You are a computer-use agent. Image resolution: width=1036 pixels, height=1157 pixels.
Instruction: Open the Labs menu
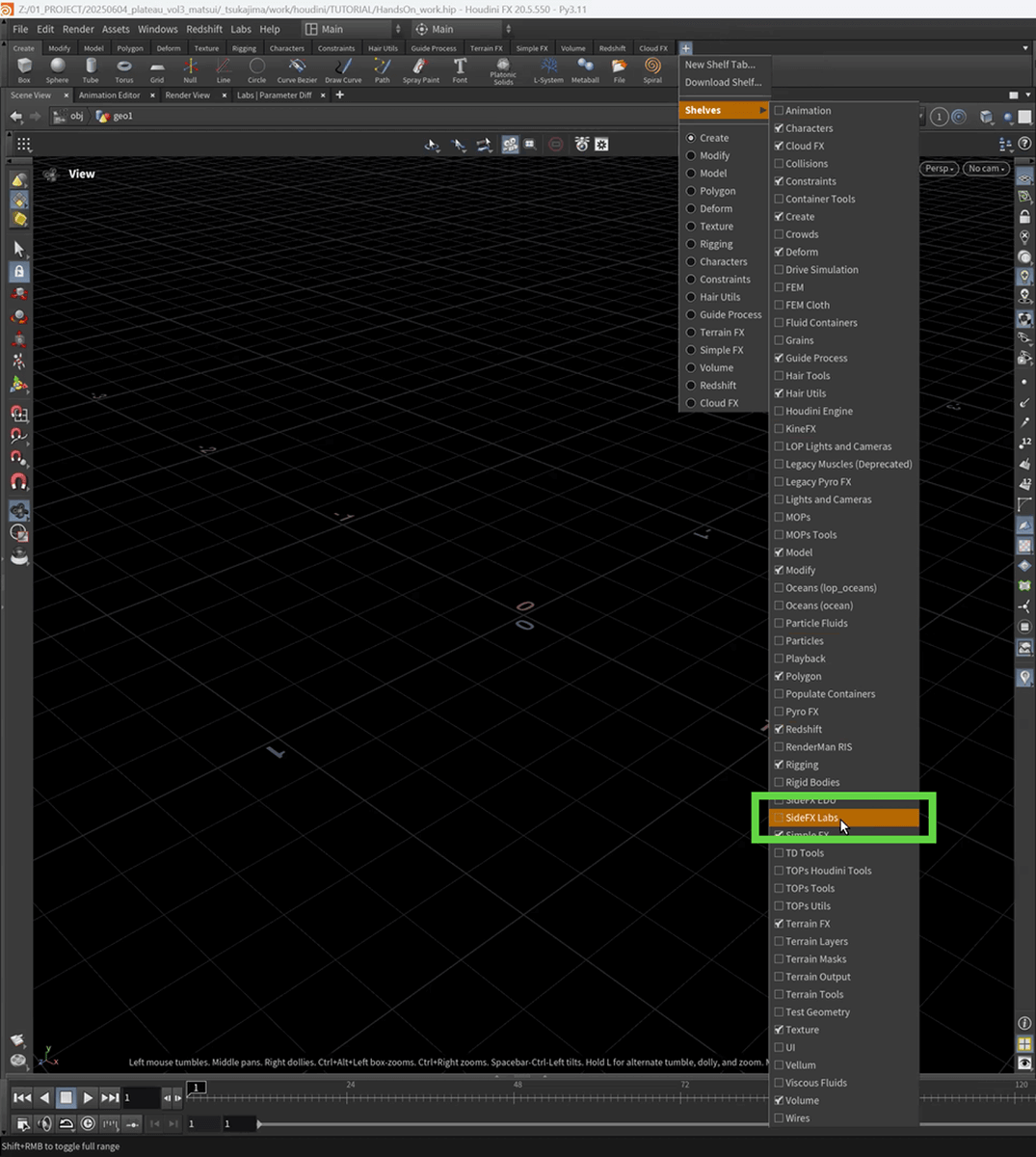click(x=241, y=29)
